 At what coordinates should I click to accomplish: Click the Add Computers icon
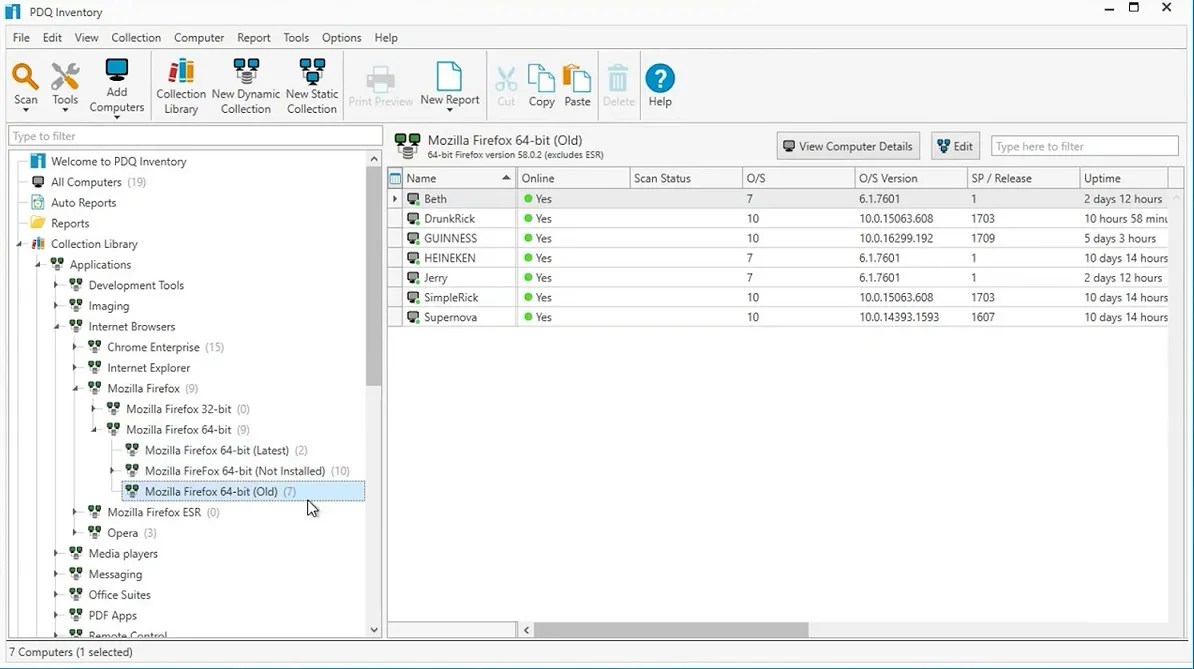pyautogui.click(x=117, y=70)
